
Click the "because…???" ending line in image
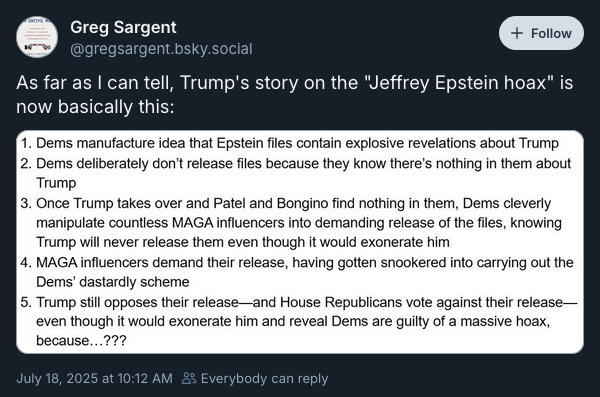tap(81, 340)
